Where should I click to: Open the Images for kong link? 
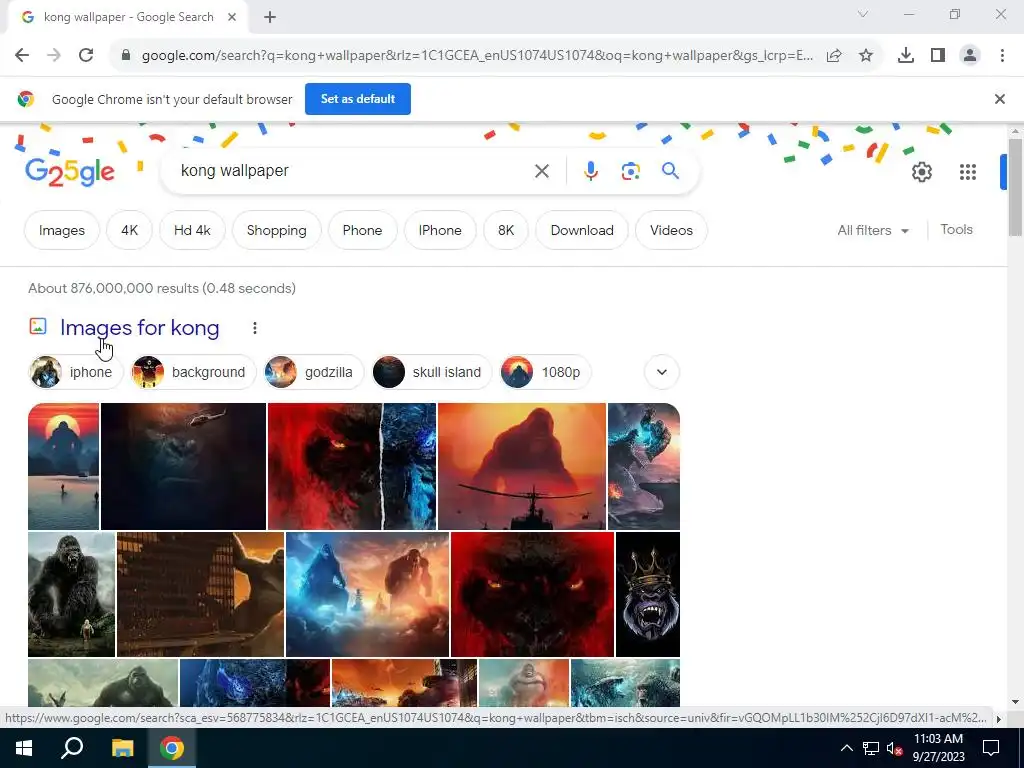tap(140, 328)
